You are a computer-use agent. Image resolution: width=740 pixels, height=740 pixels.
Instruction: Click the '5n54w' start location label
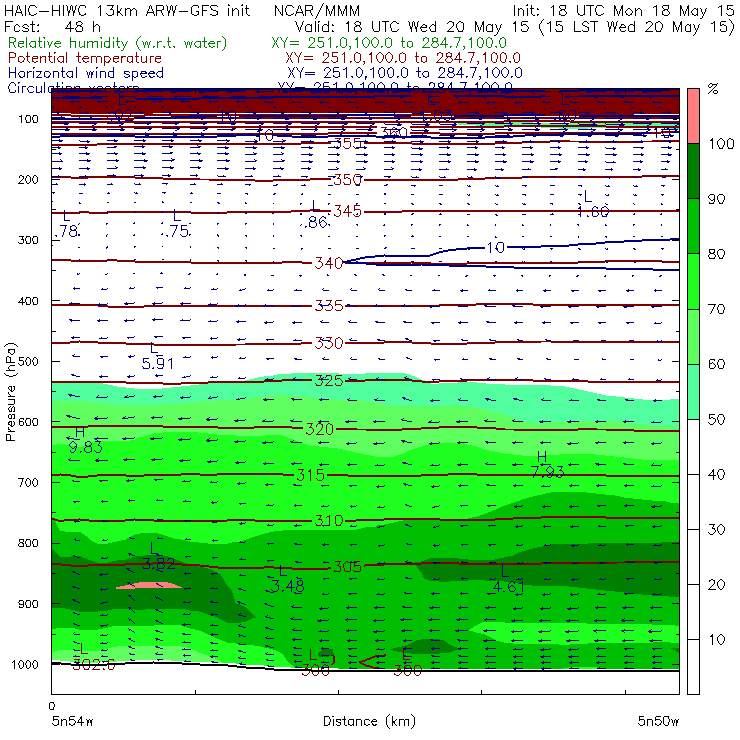(x=72, y=721)
